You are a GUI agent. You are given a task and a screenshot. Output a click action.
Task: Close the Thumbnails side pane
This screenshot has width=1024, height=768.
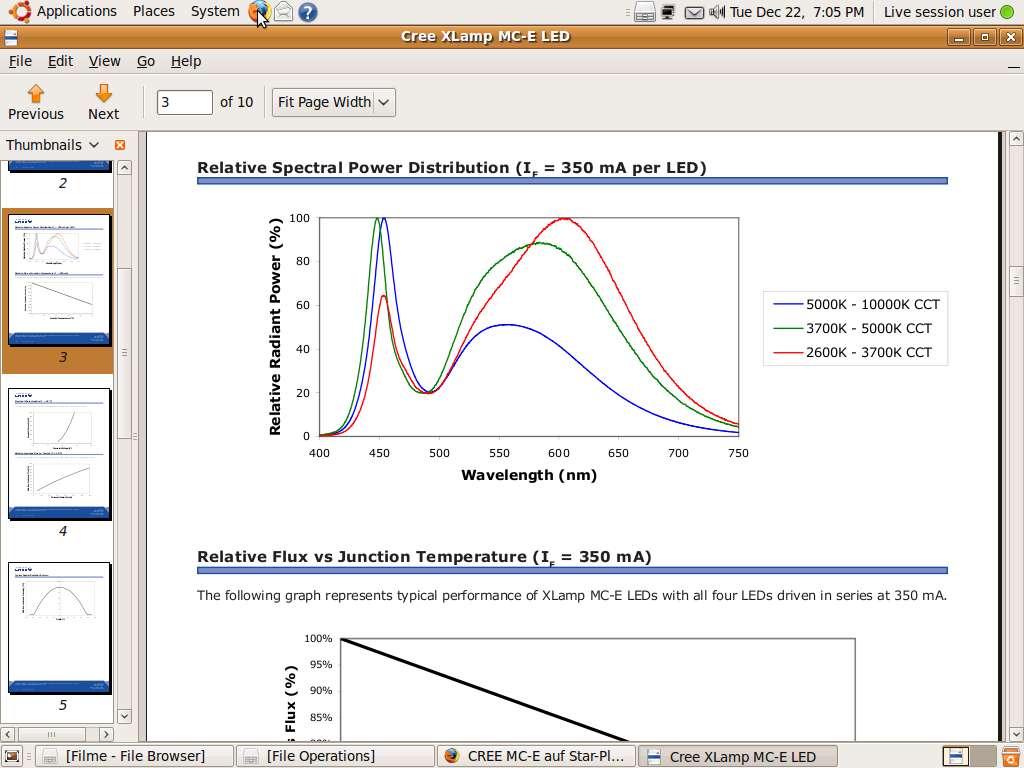[x=120, y=145]
